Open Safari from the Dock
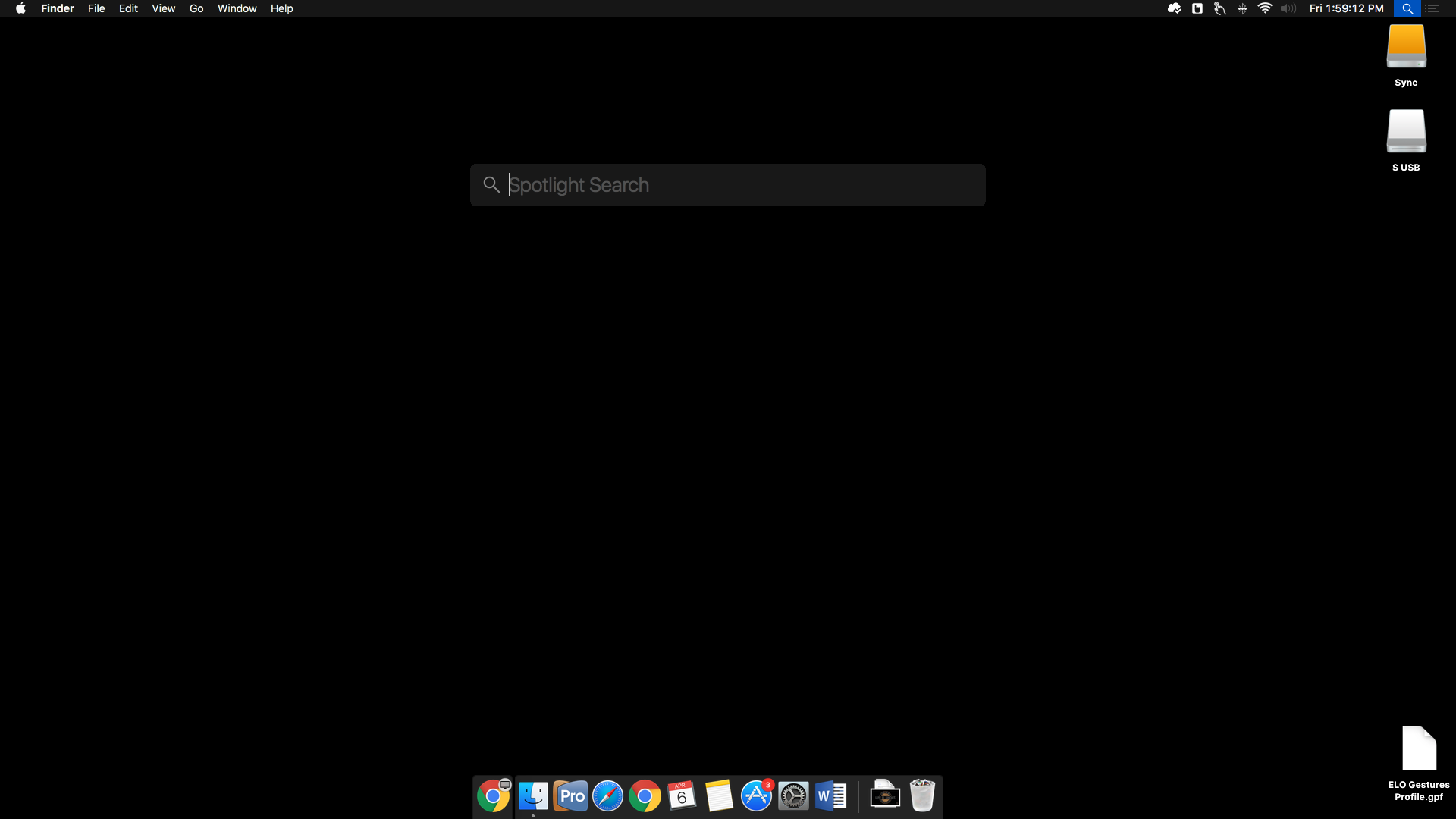Image resolution: width=1456 pixels, height=819 pixels. pyautogui.click(x=607, y=796)
